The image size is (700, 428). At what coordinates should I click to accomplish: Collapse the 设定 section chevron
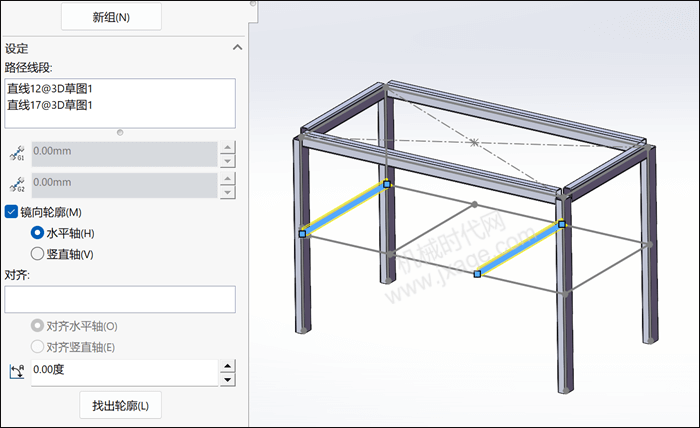pyautogui.click(x=238, y=47)
